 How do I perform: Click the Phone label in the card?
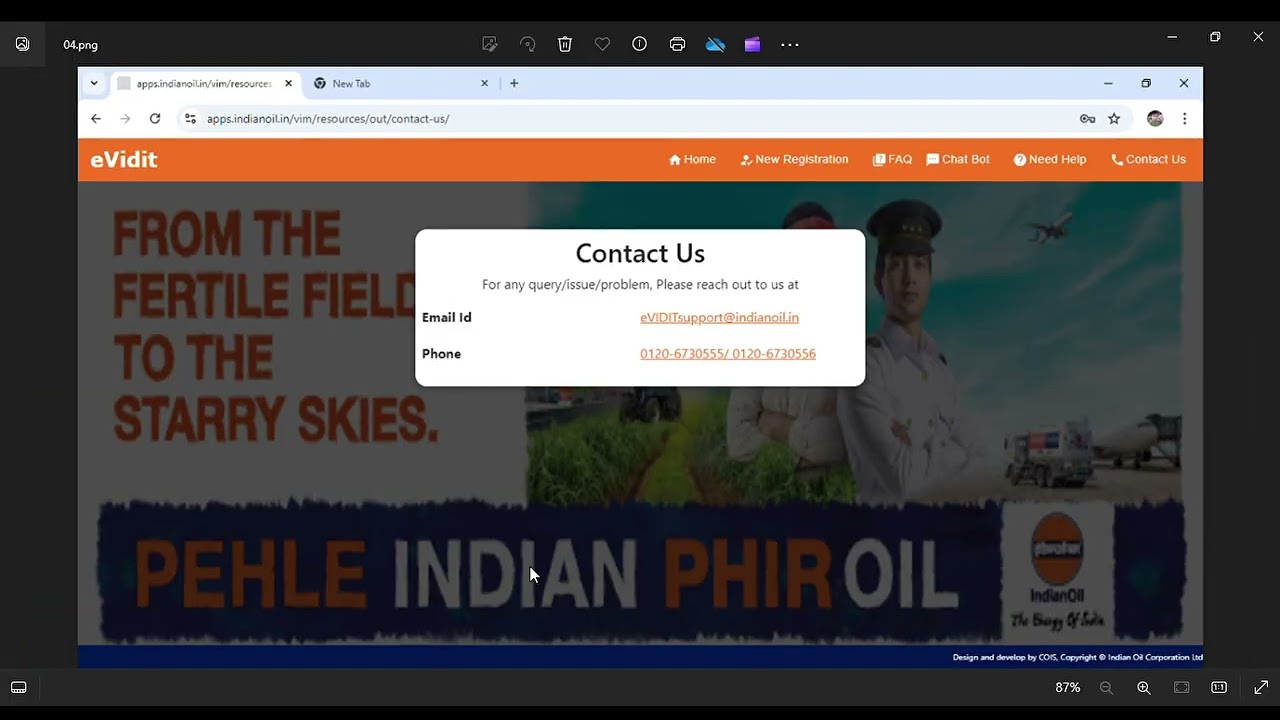[x=441, y=353]
